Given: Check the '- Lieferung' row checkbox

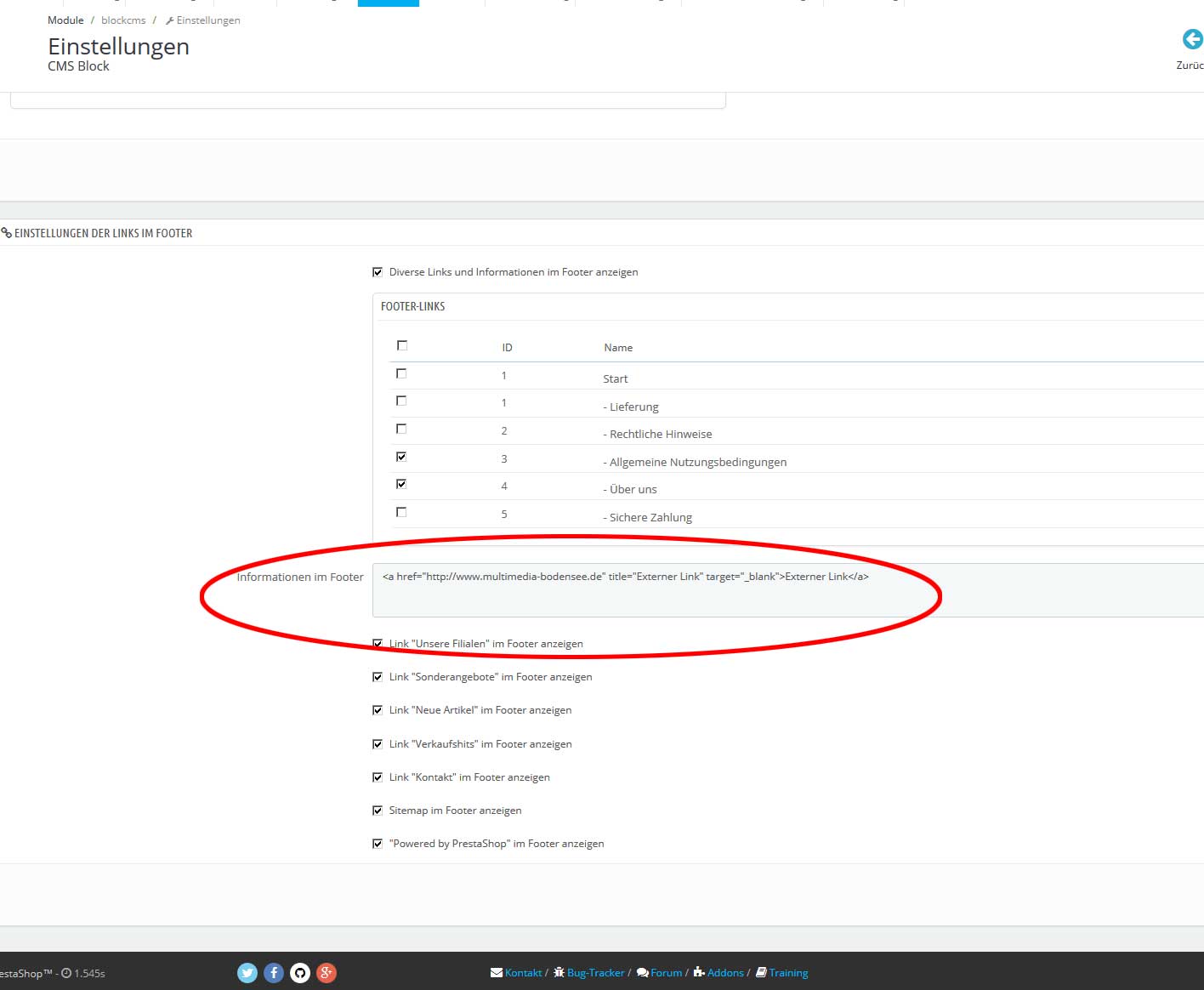Looking at the screenshot, I should point(401,401).
